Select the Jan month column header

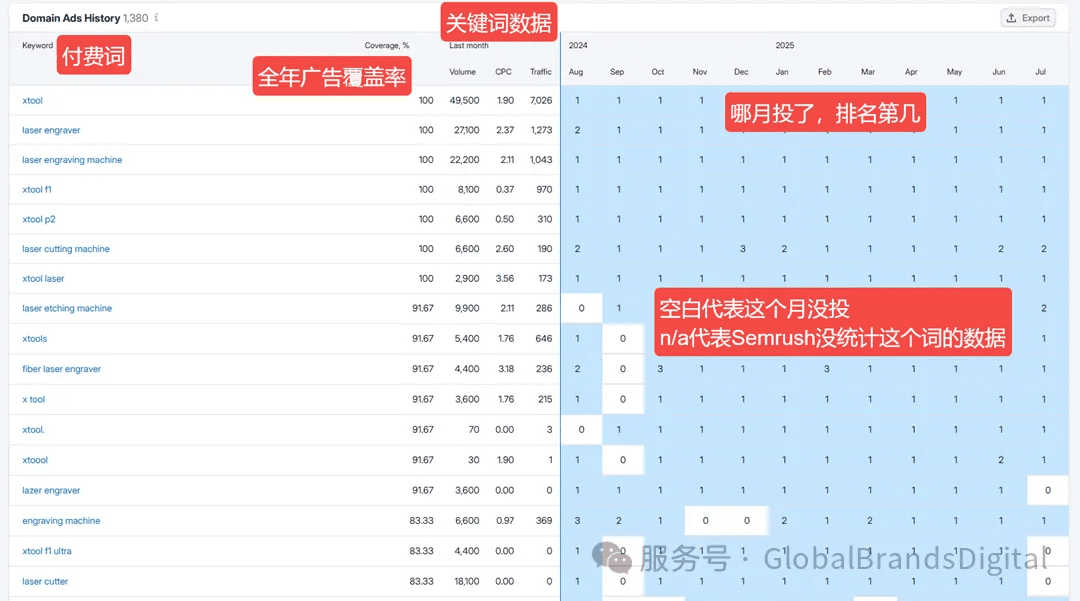[x=782, y=72]
